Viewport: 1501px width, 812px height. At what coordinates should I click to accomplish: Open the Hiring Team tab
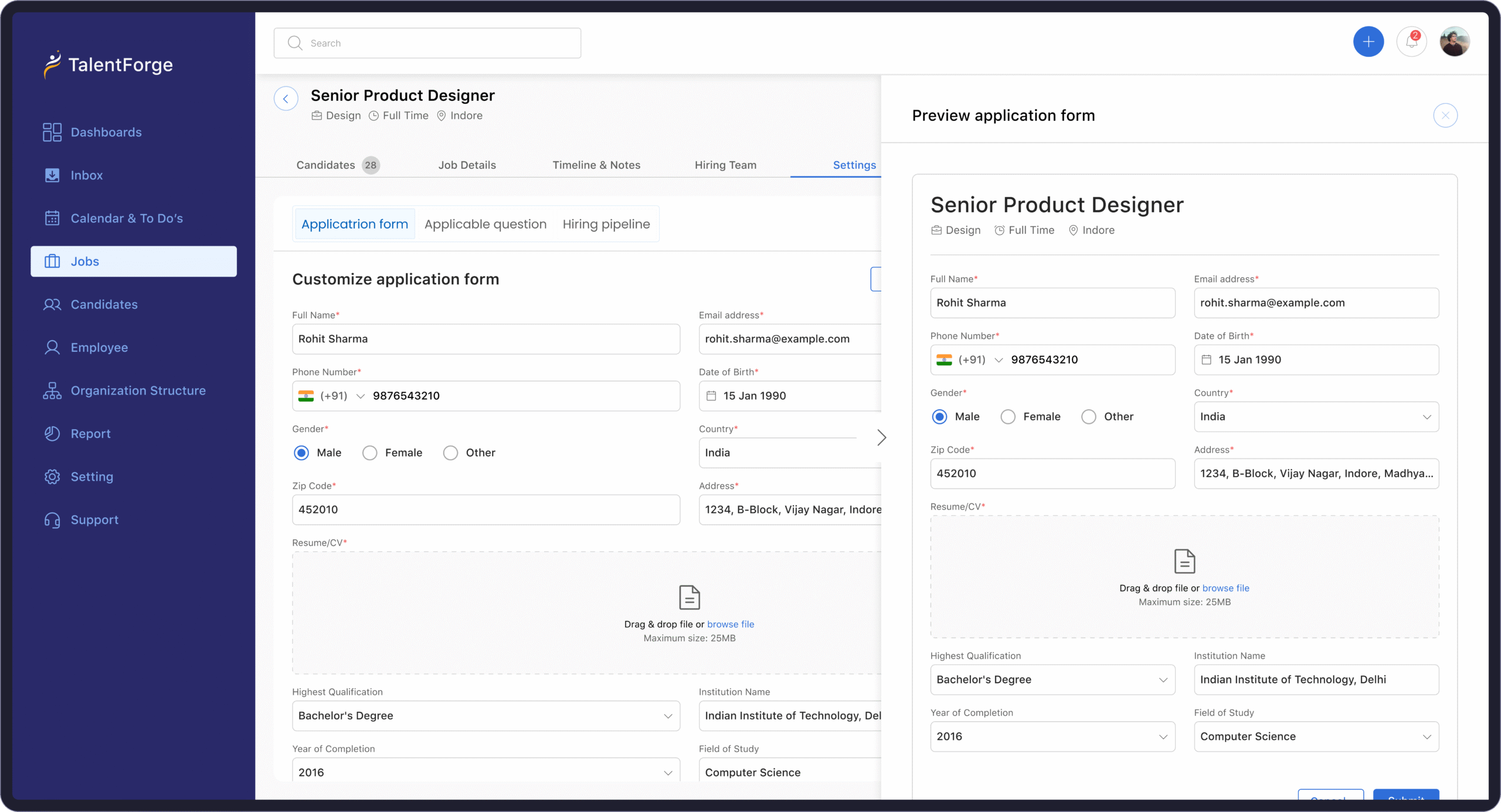725,165
